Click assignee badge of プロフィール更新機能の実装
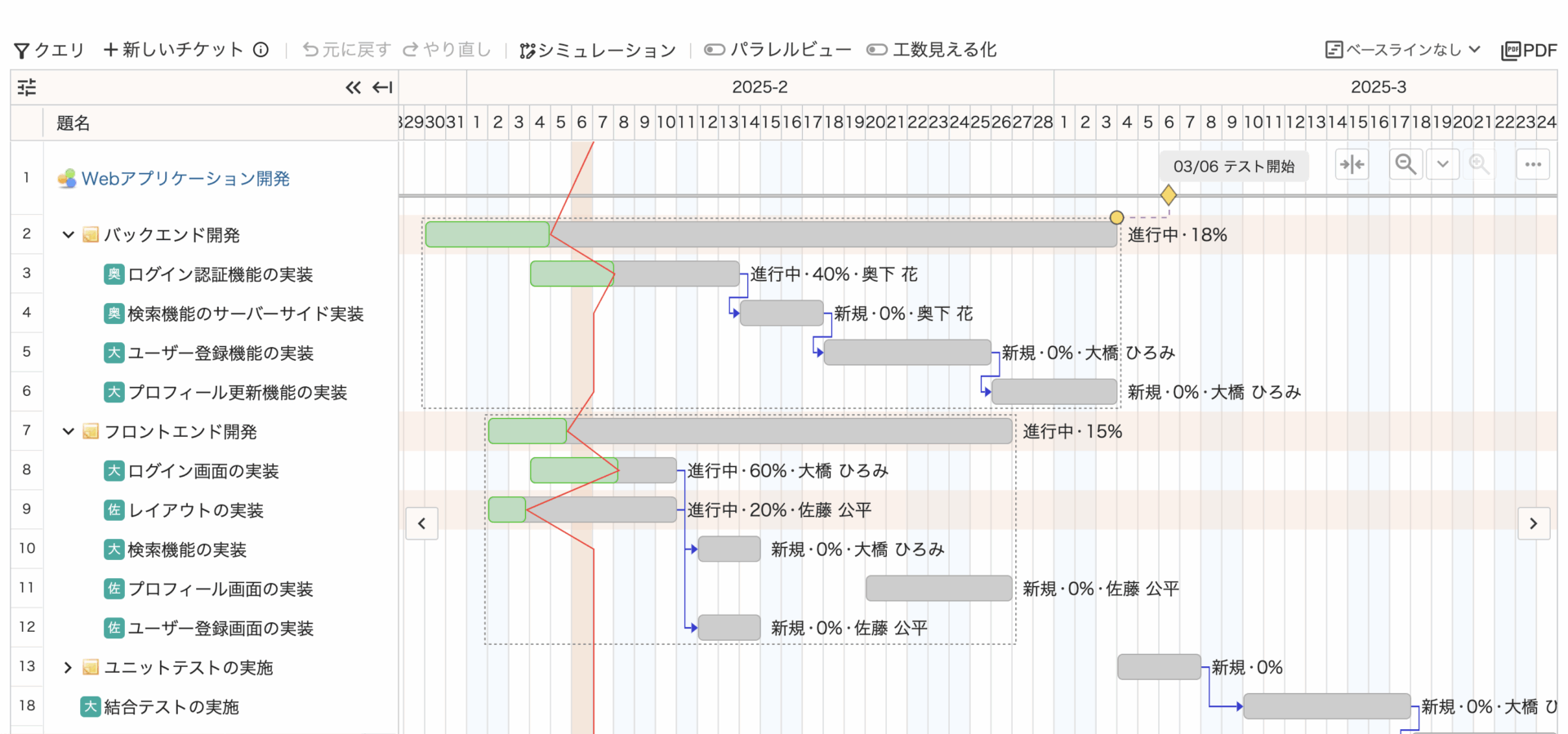The height and width of the screenshot is (734, 1568). coord(114,392)
